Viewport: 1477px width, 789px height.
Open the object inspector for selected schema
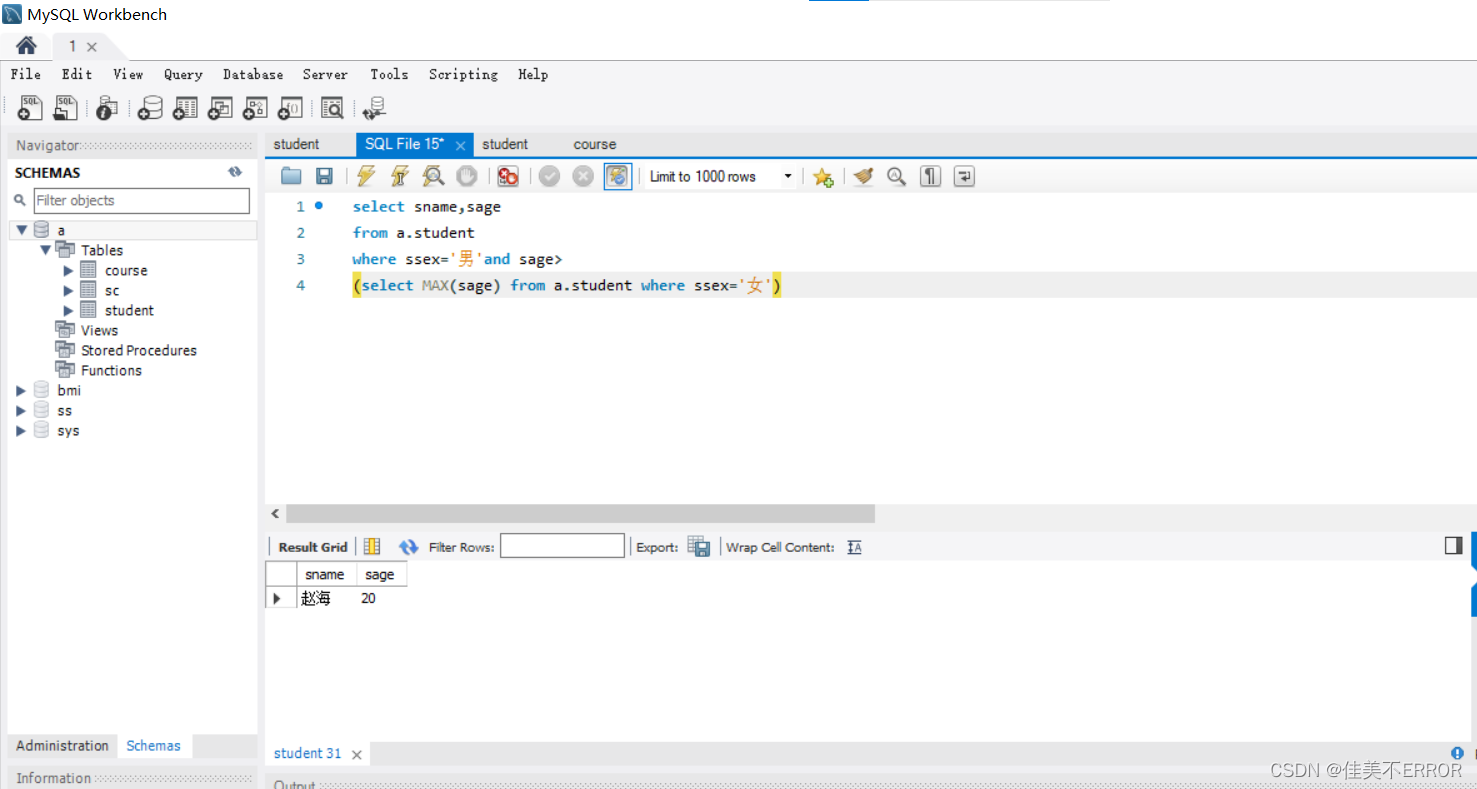pos(107,108)
